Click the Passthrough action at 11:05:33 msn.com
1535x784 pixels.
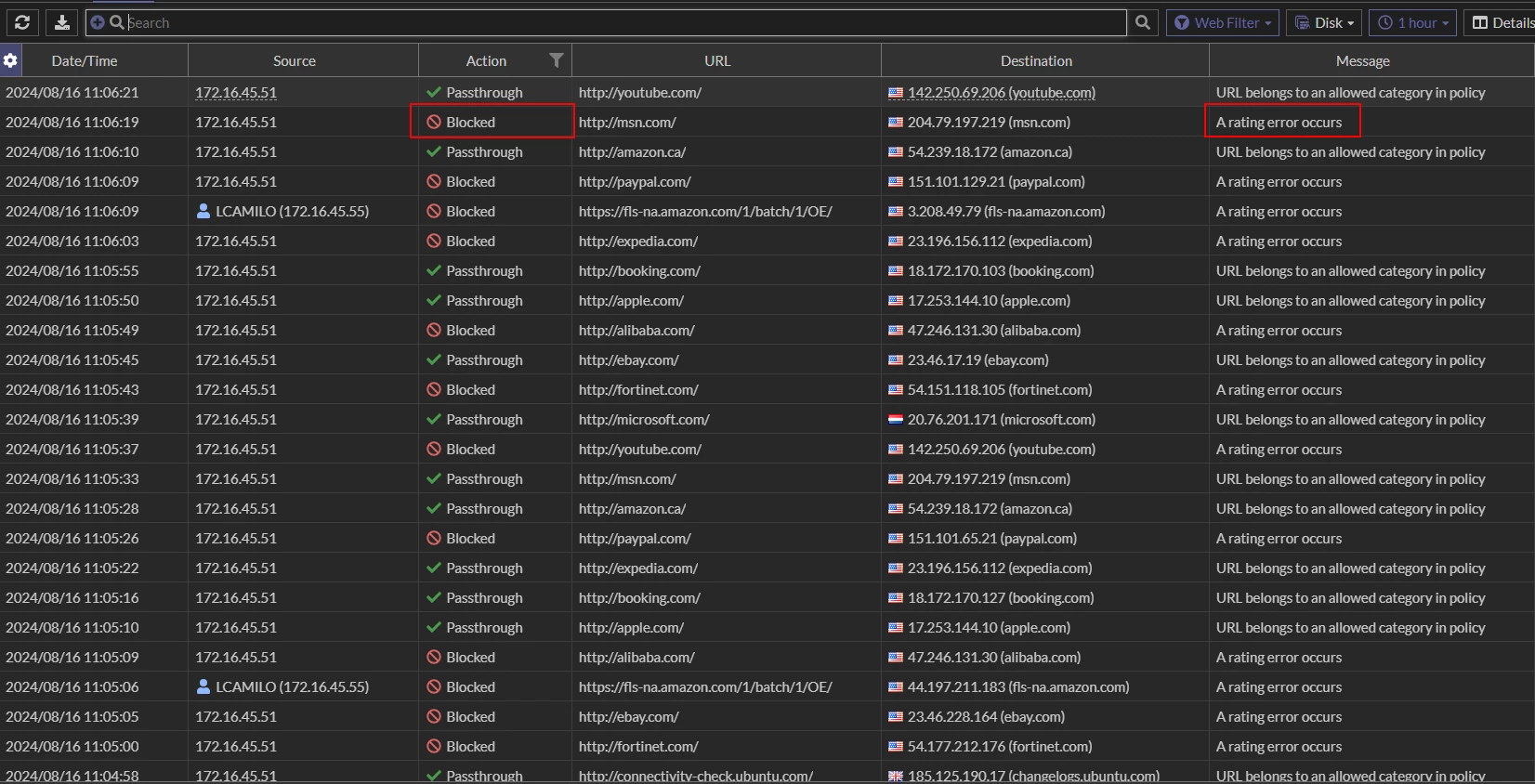pos(484,478)
